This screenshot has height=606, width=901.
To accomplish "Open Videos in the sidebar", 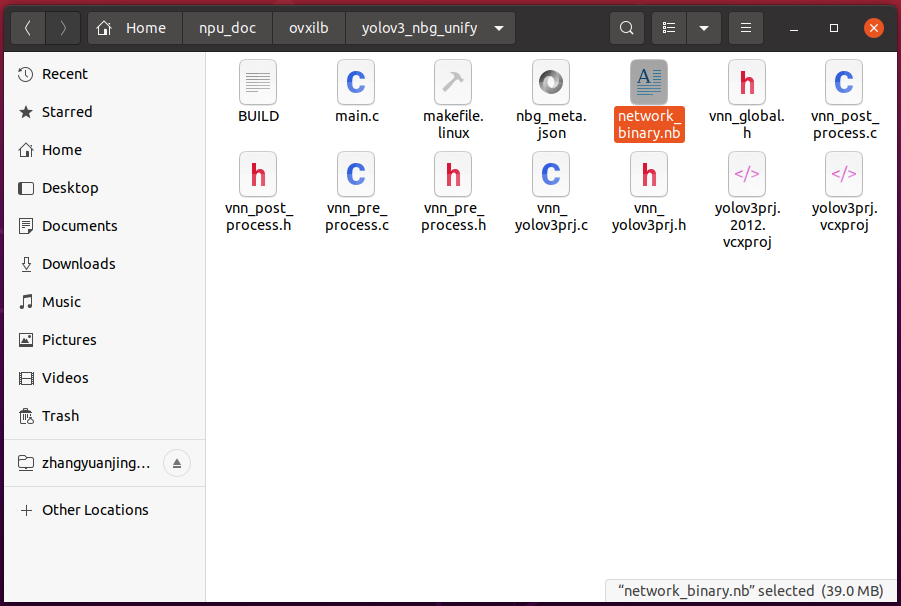I will (105, 377).
